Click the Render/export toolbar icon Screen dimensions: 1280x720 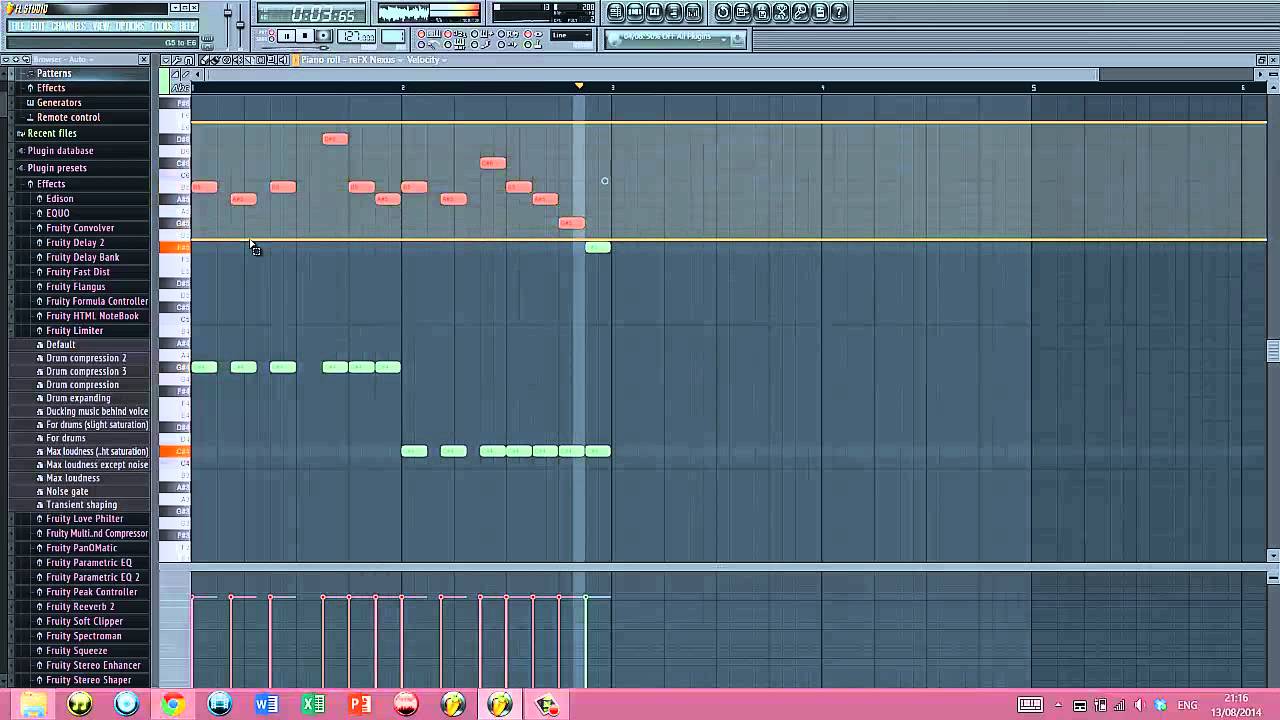tap(761, 12)
